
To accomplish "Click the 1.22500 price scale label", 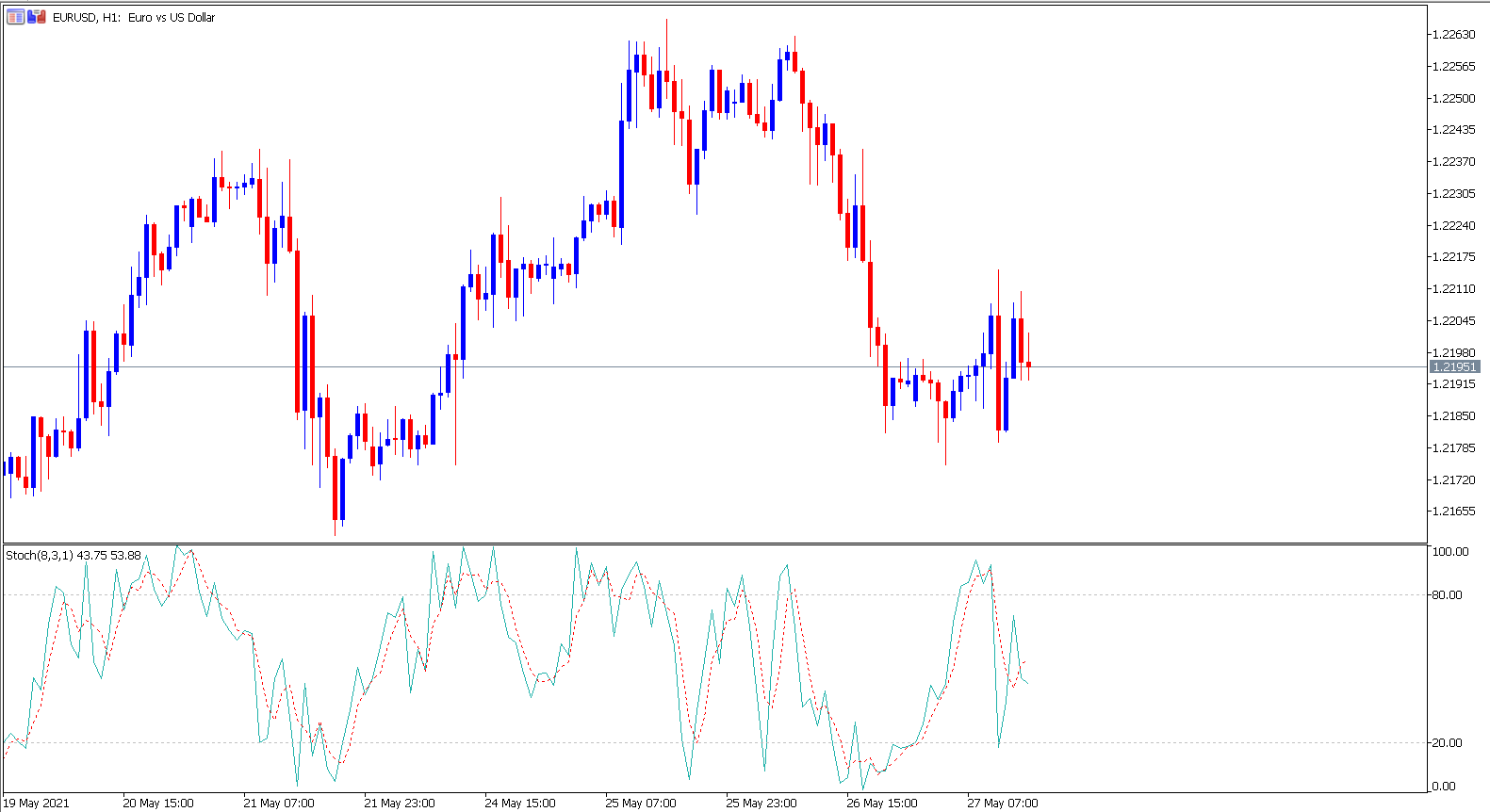I will (1453, 98).
